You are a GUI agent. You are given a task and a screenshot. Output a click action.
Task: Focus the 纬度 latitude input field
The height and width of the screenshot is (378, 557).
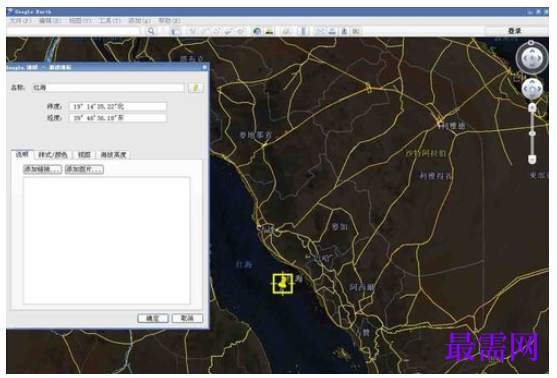coord(118,106)
